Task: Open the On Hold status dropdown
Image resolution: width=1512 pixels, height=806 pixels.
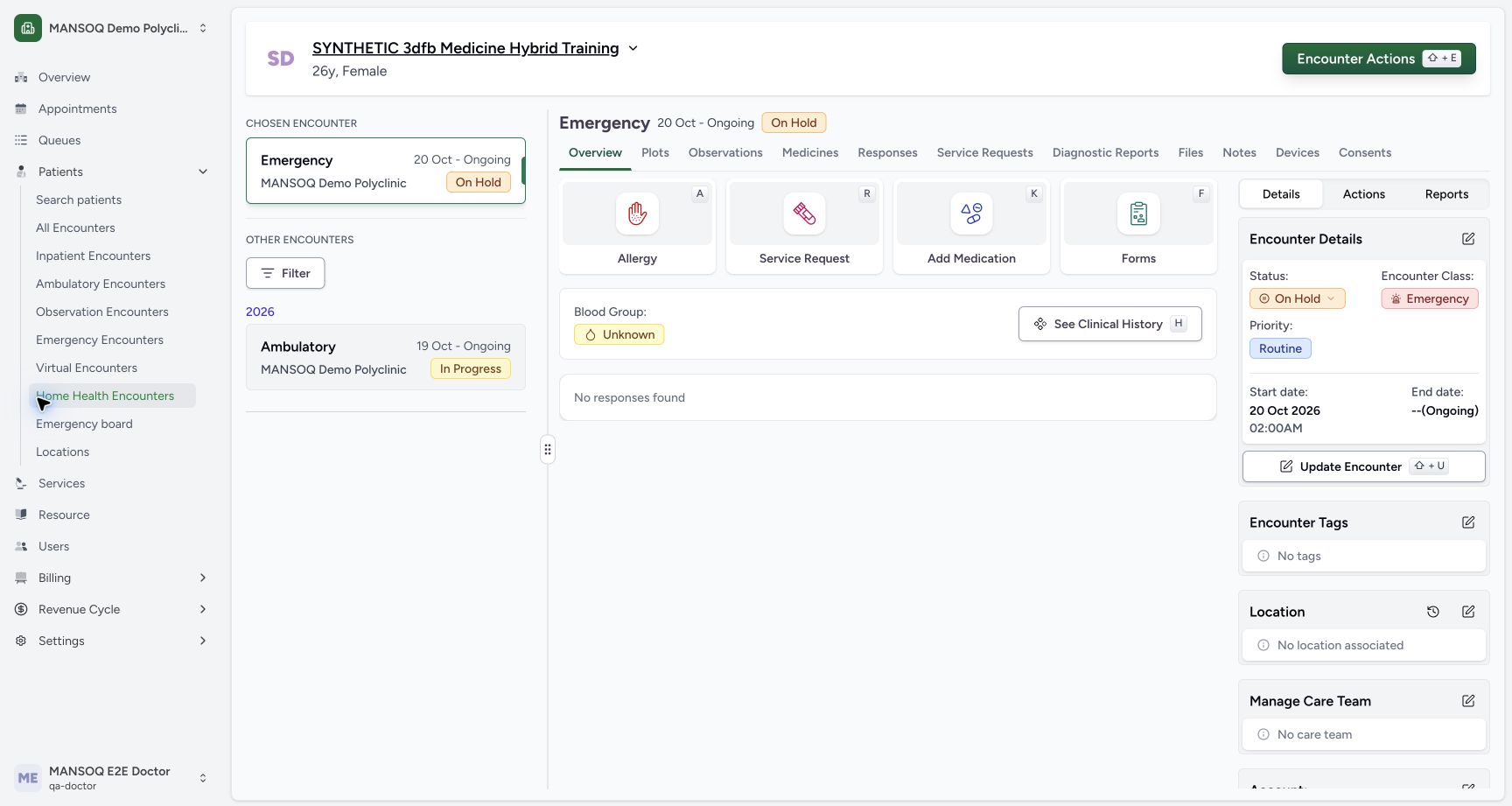Action: pyautogui.click(x=1297, y=298)
